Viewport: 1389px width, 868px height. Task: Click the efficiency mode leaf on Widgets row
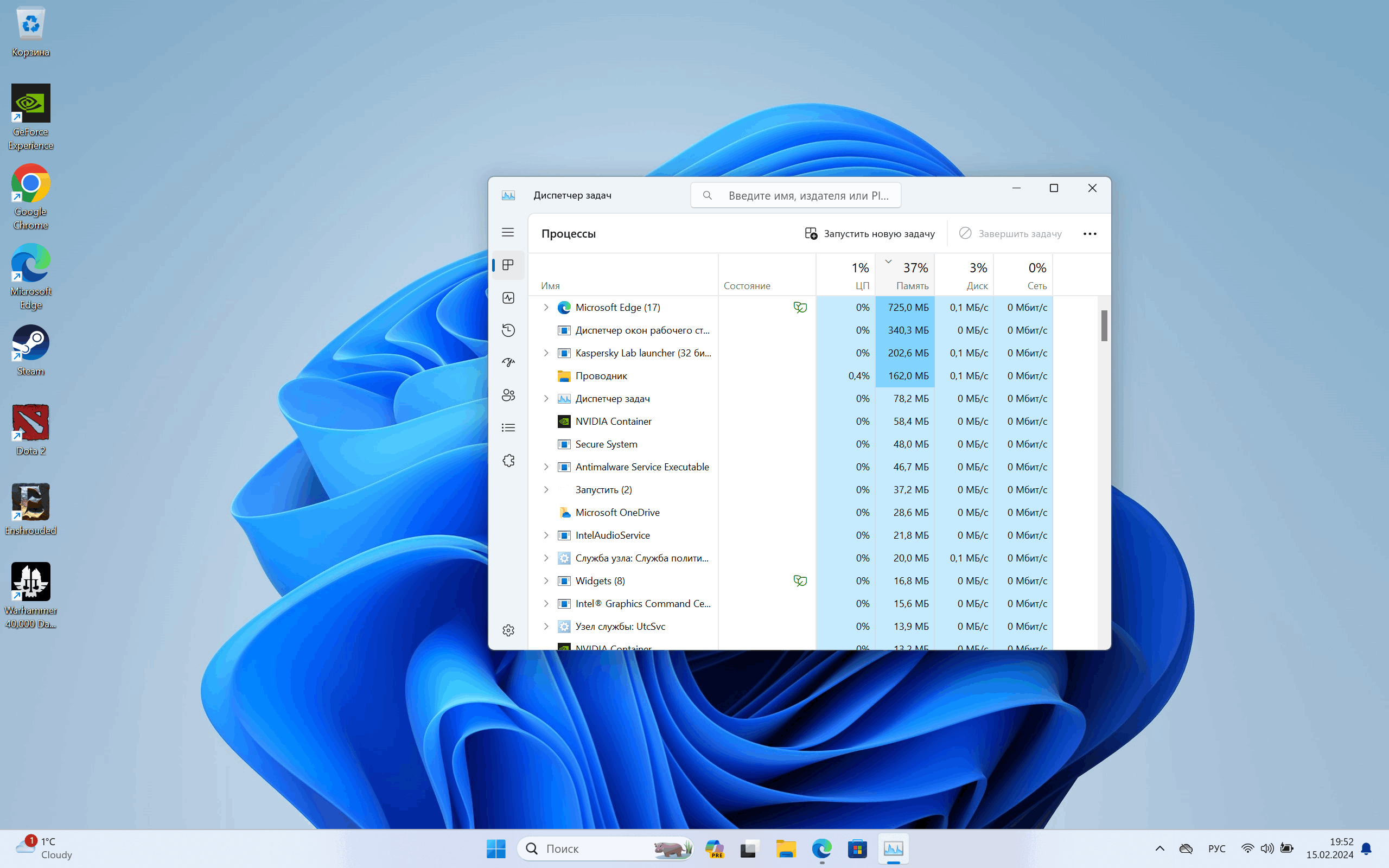(x=800, y=580)
